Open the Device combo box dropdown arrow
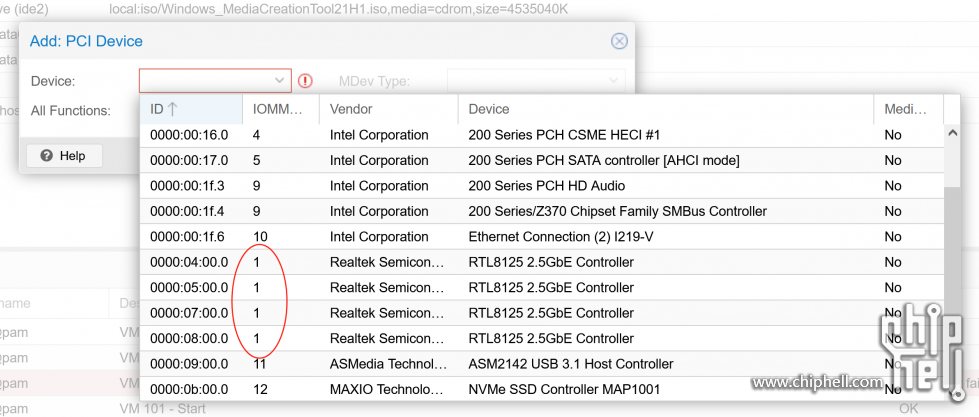The width and height of the screenshot is (979, 417). (x=280, y=81)
